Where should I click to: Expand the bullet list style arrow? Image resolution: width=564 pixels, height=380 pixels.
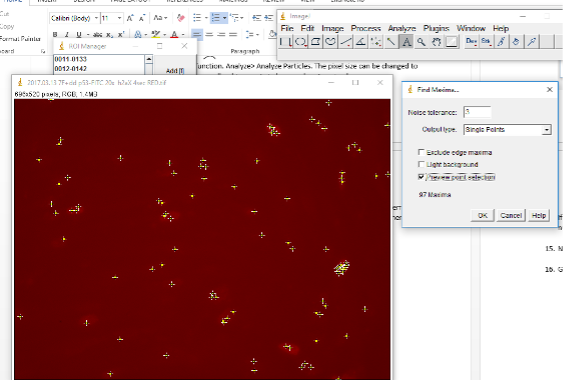pos(206,18)
